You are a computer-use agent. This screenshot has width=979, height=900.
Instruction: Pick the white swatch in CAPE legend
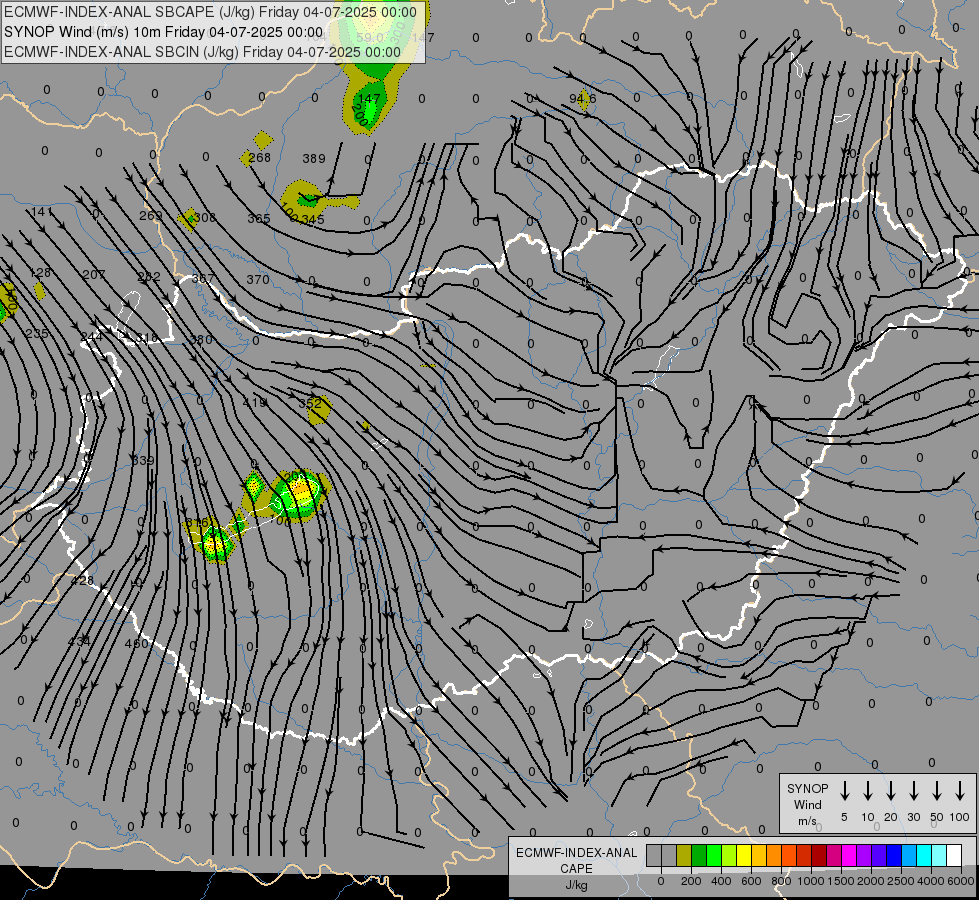[954, 856]
